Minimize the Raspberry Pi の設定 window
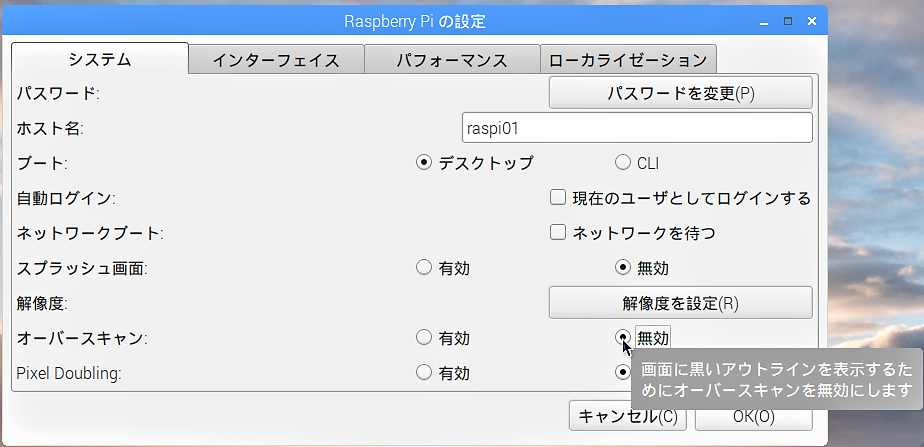This screenshot has height=447, width=924. 764,22
